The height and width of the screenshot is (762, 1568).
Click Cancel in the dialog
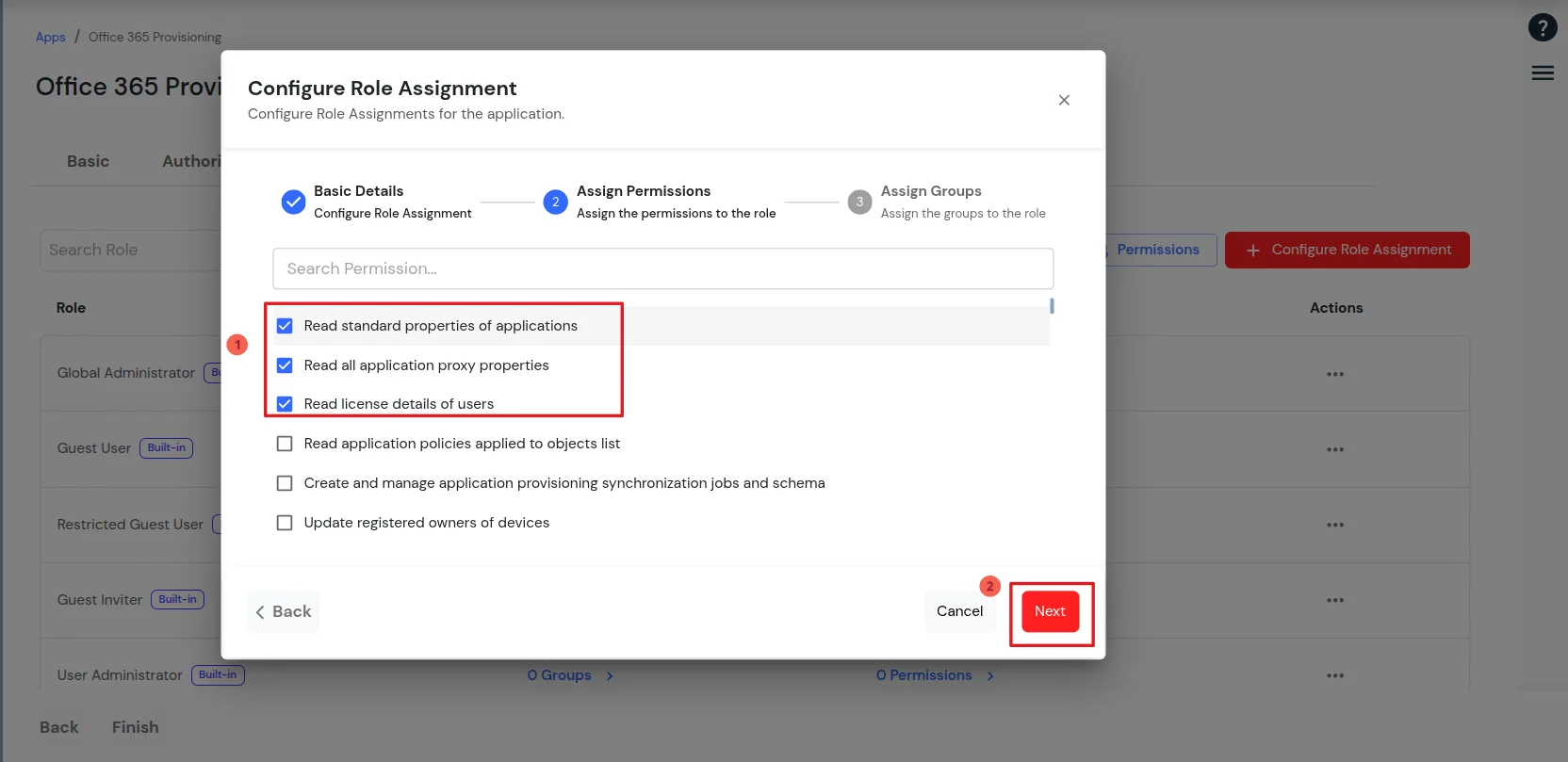959,611
